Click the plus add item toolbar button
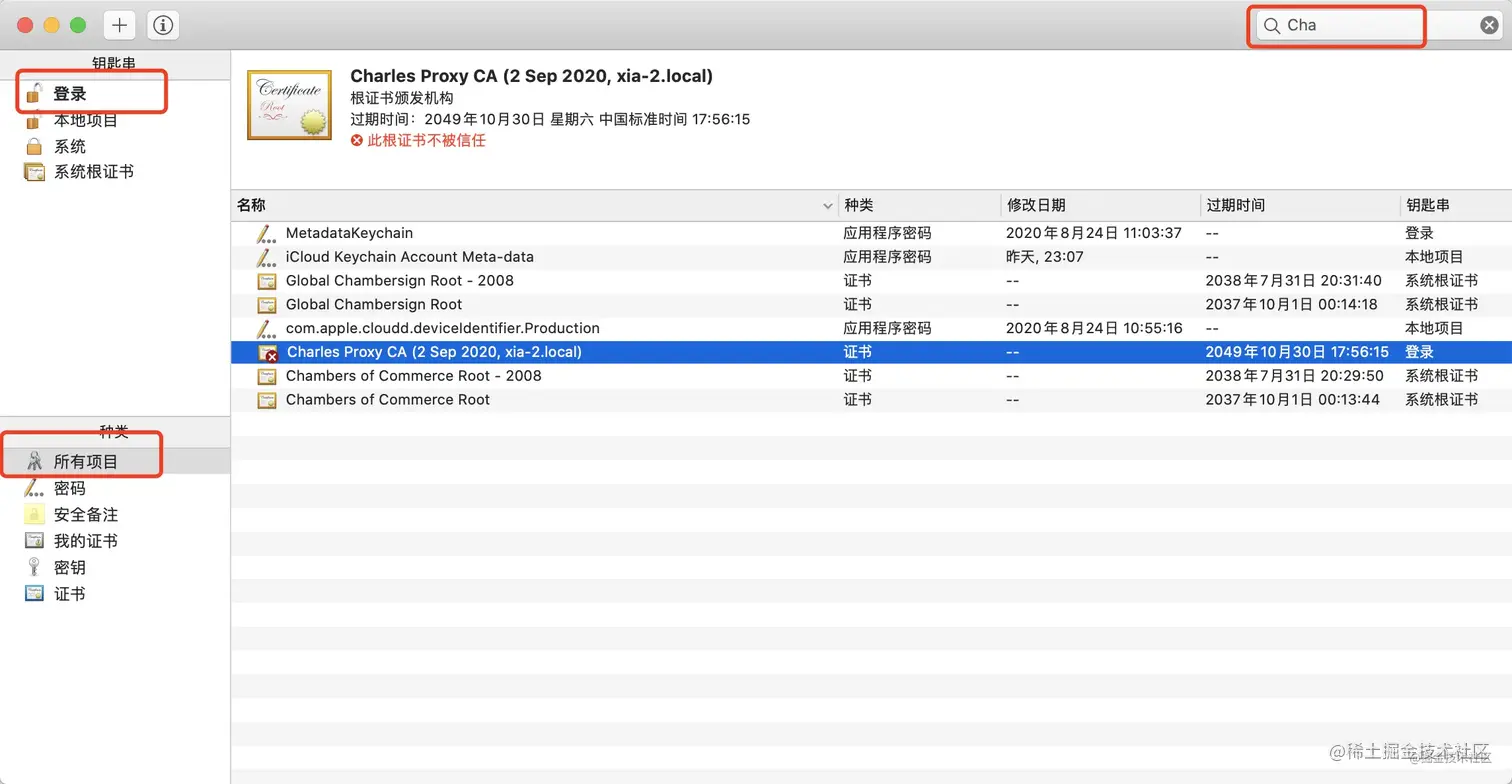Image resolution: width=1512 pixels, height=784 pixels. 119,26
